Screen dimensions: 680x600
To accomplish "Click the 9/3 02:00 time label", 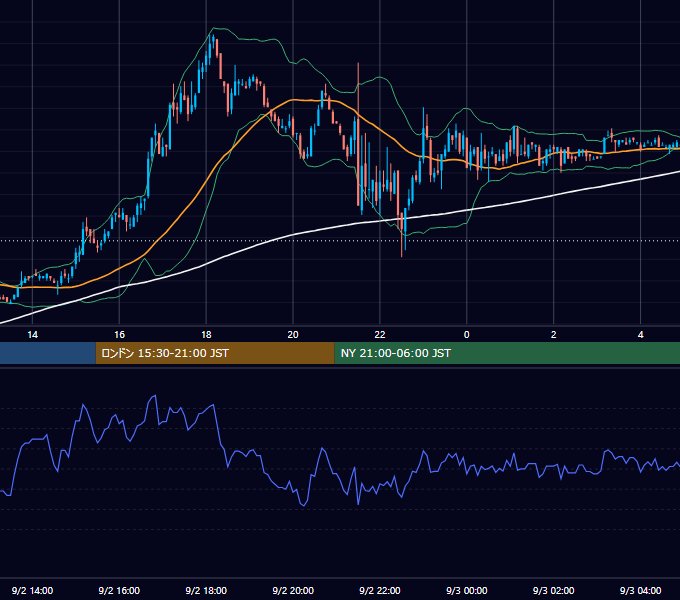I will click(x=553, y=590).
